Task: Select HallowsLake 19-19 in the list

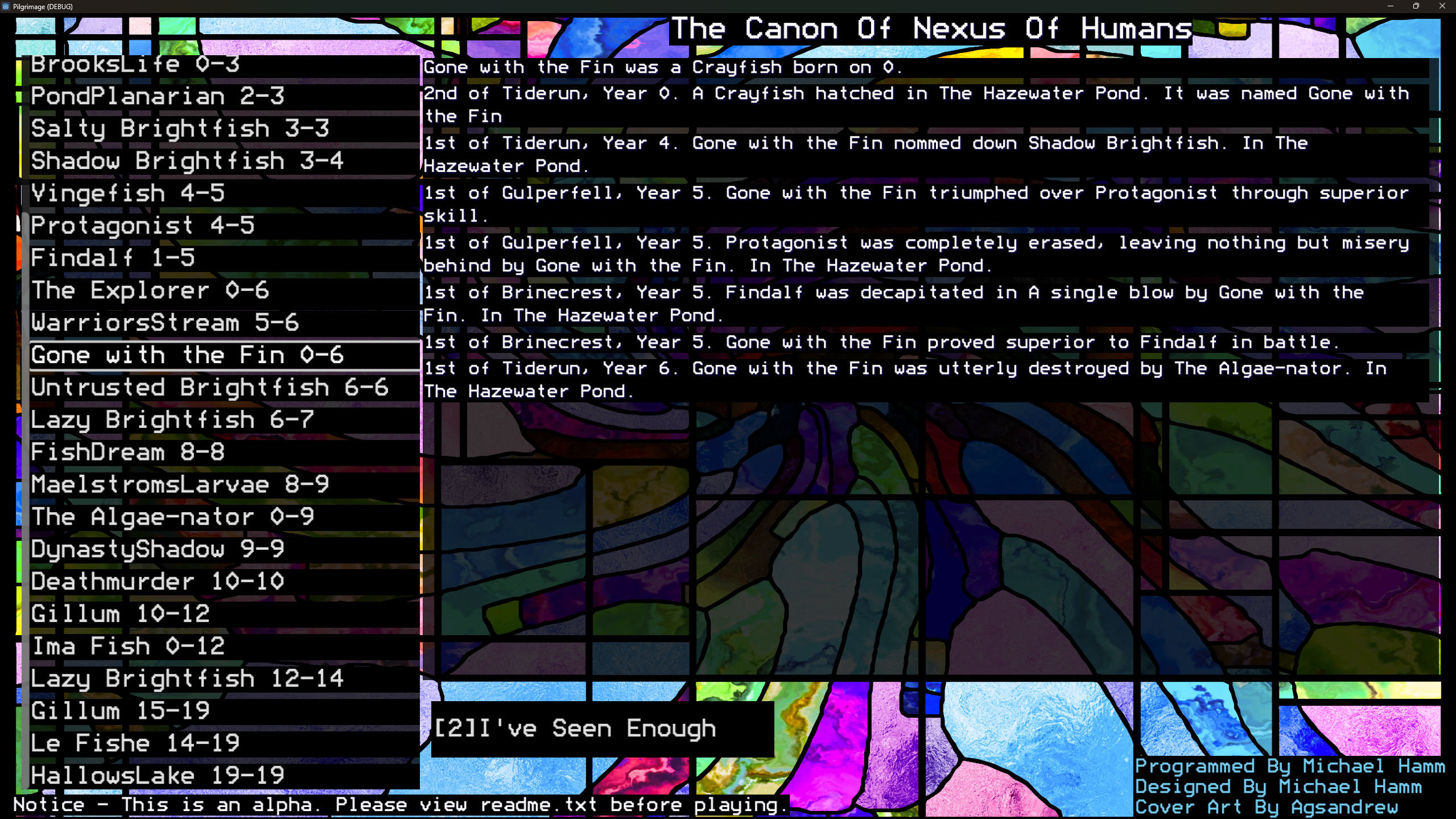Action: (225, 776)
